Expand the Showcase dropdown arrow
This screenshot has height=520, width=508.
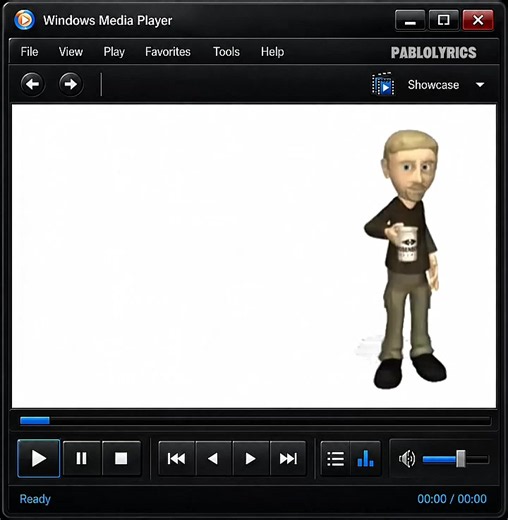pos(480,85)
